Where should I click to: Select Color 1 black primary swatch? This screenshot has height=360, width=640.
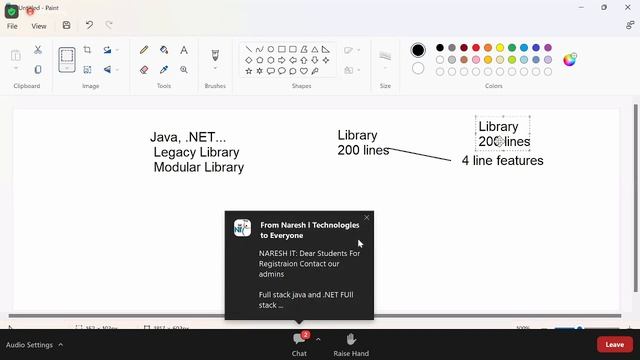418,50
